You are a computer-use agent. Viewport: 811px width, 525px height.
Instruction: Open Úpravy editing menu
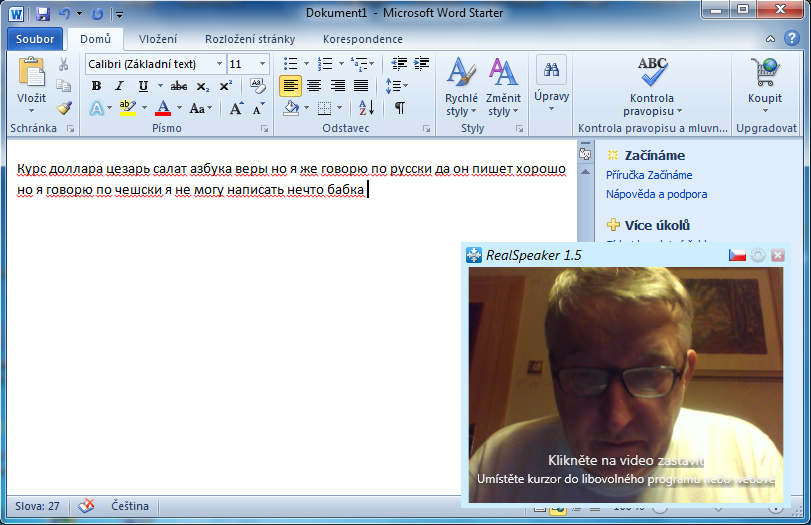coord(551,83)
